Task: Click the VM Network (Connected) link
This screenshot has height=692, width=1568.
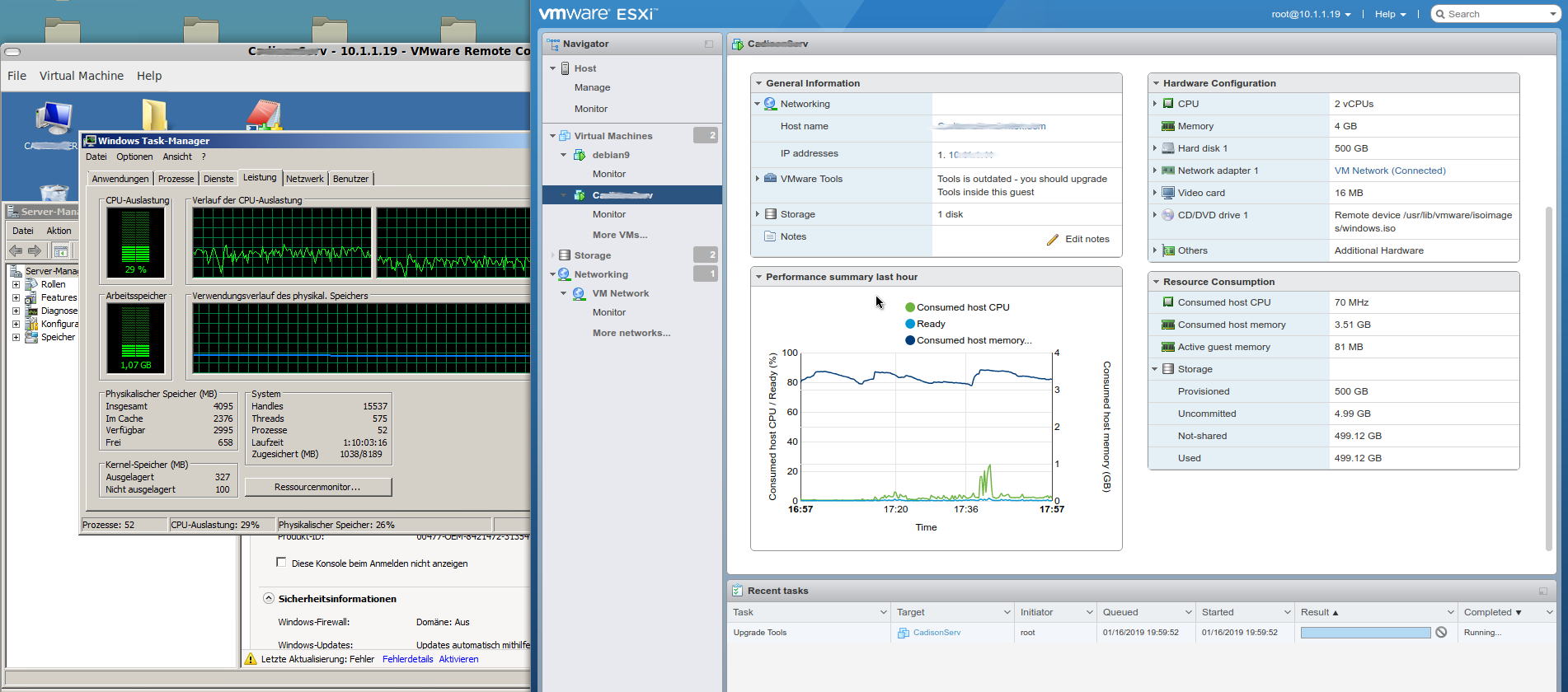Action: pyautogui.click(x=1390, y=171)
